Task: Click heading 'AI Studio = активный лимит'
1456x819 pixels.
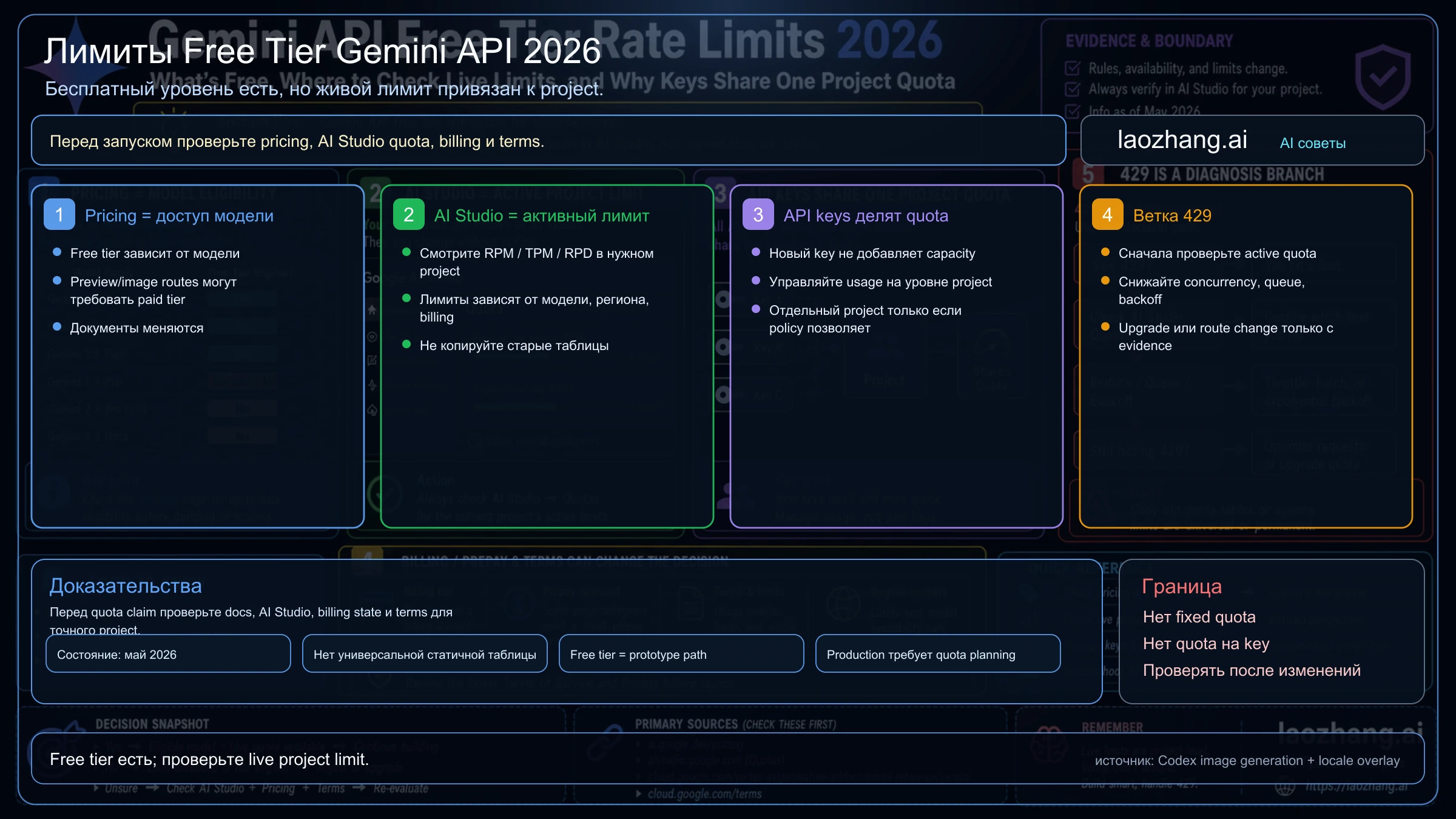Action: (x=542, y=216)
